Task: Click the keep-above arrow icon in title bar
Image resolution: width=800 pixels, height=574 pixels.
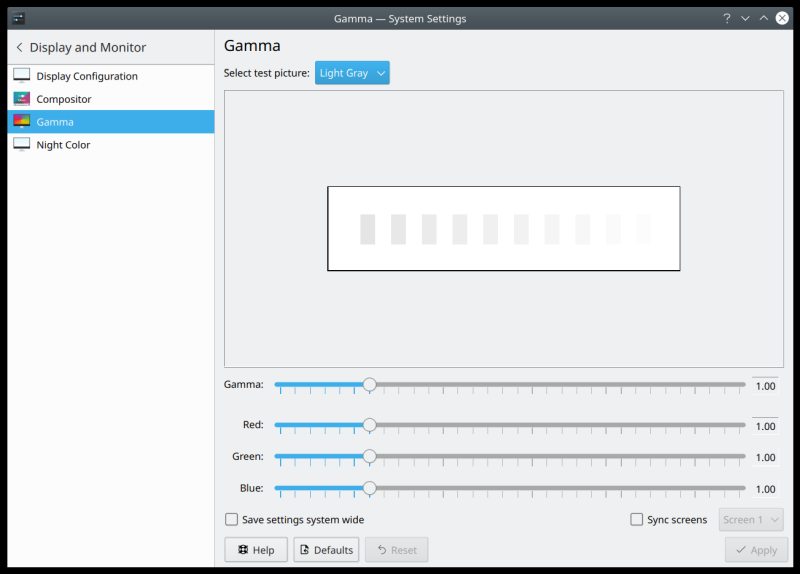Action: [764, 18]
